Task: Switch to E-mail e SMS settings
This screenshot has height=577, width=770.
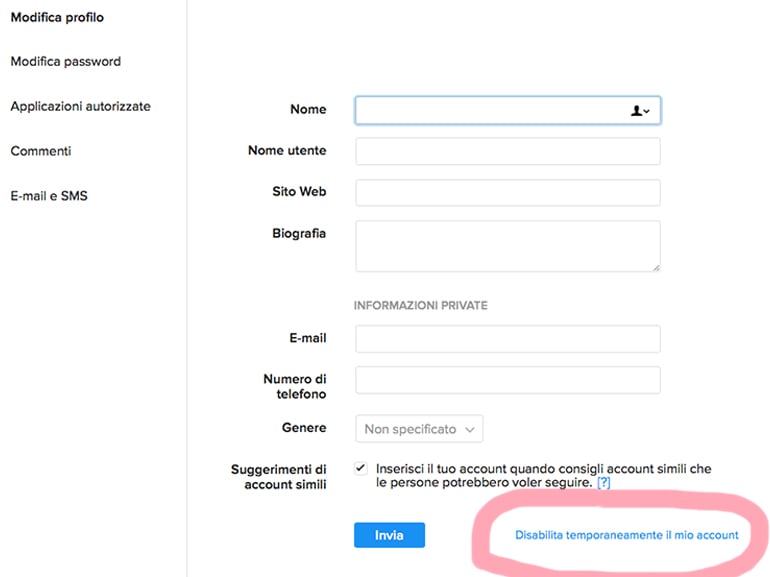Action: pos(49,196)
